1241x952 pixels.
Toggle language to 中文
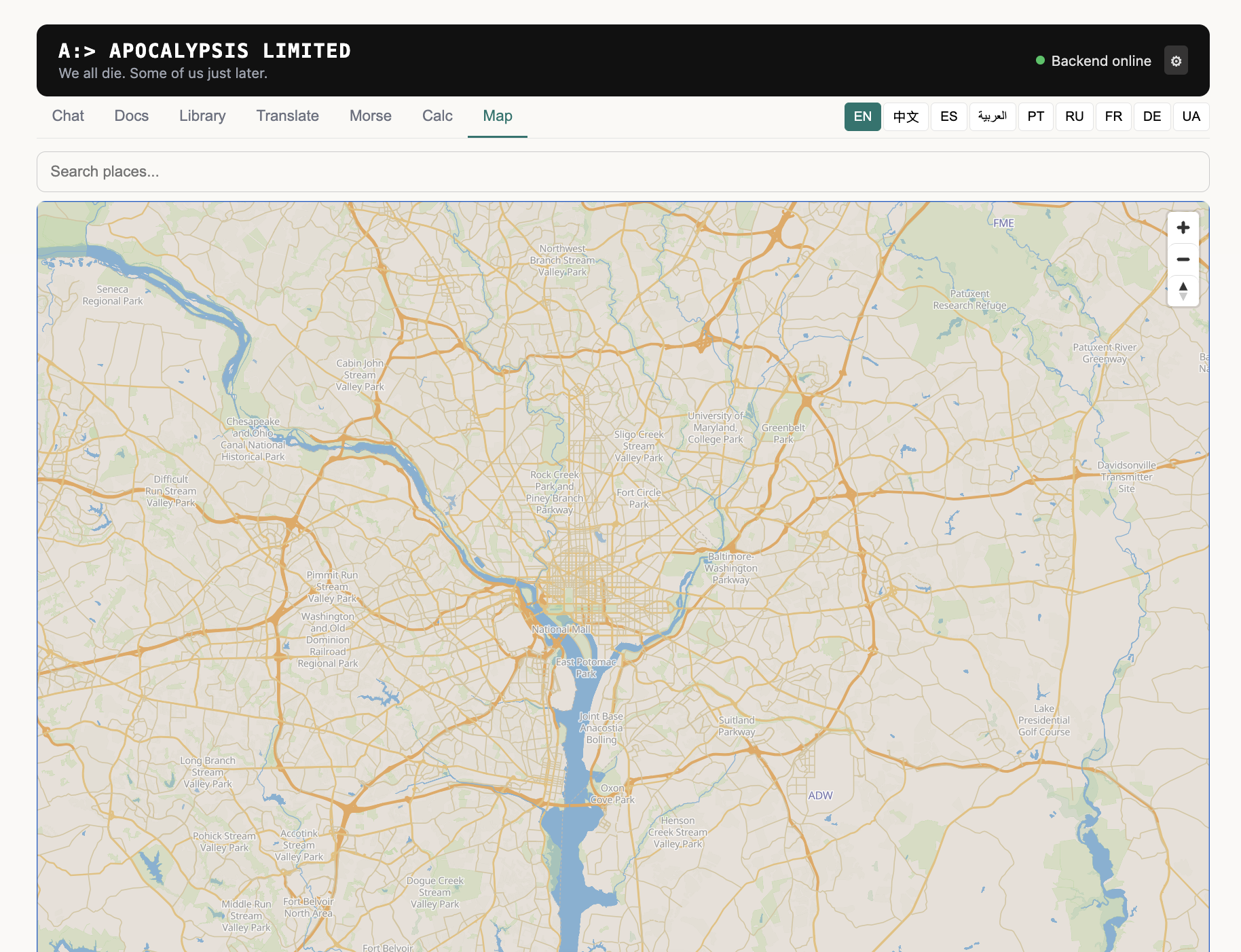906,116
